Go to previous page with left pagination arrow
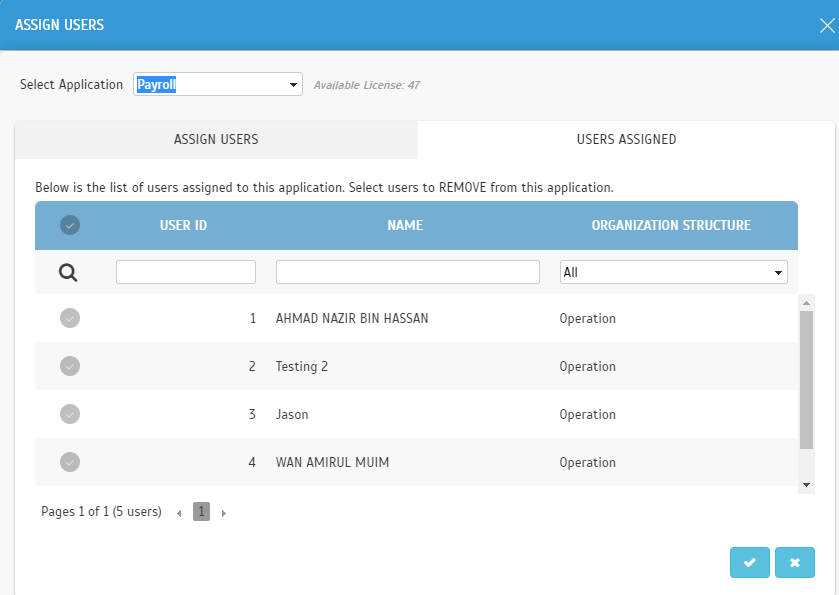Screen dimensions: 839x595 click(179, 513)
